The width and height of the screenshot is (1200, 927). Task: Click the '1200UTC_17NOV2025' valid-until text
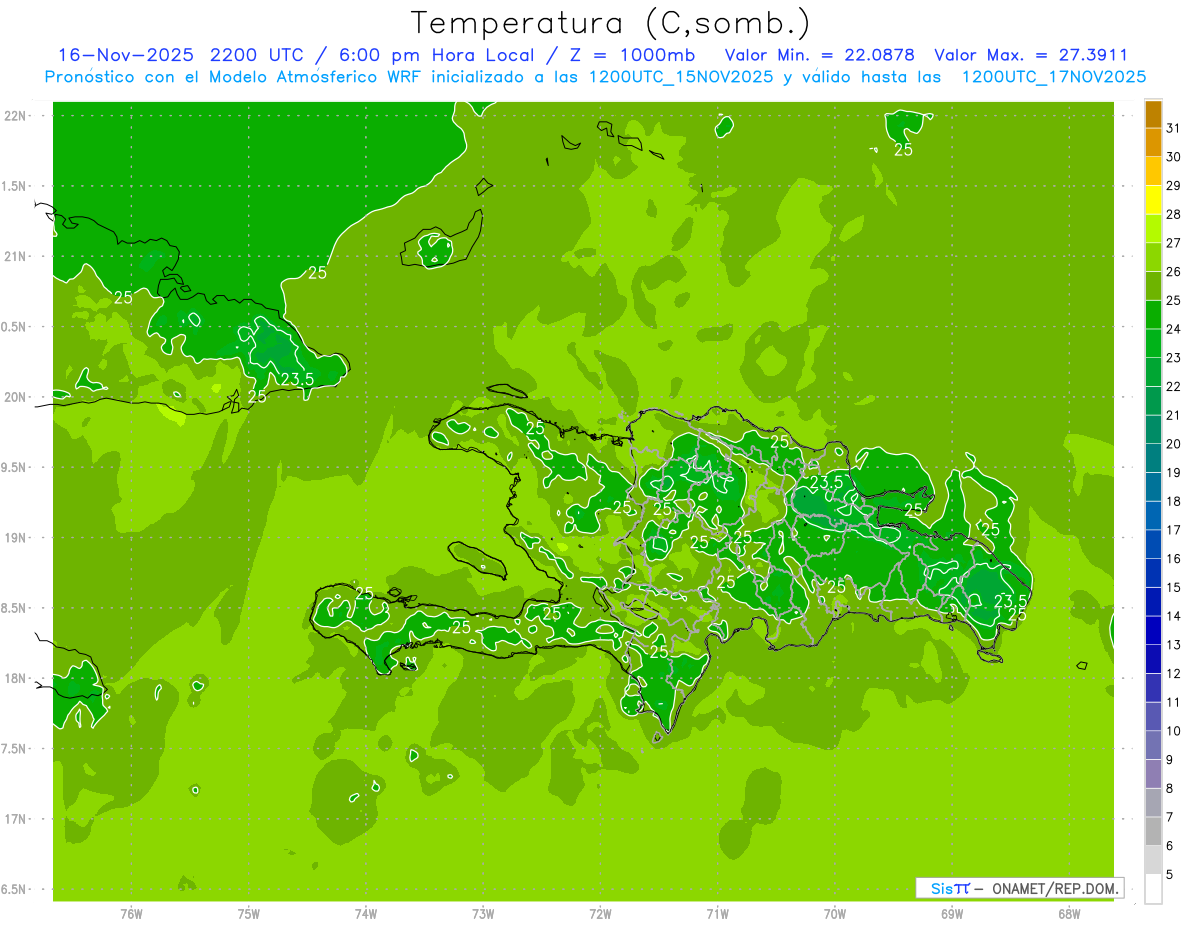[x=1053, y=77]
